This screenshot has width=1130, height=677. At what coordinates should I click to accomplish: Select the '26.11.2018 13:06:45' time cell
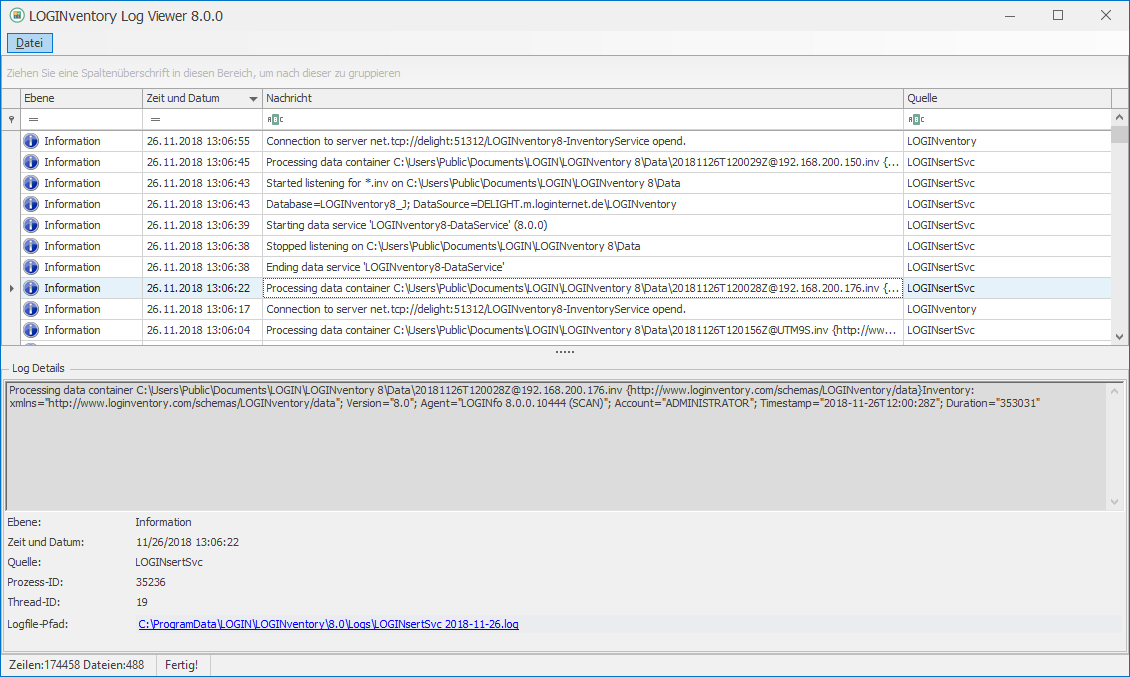[202, 162]
